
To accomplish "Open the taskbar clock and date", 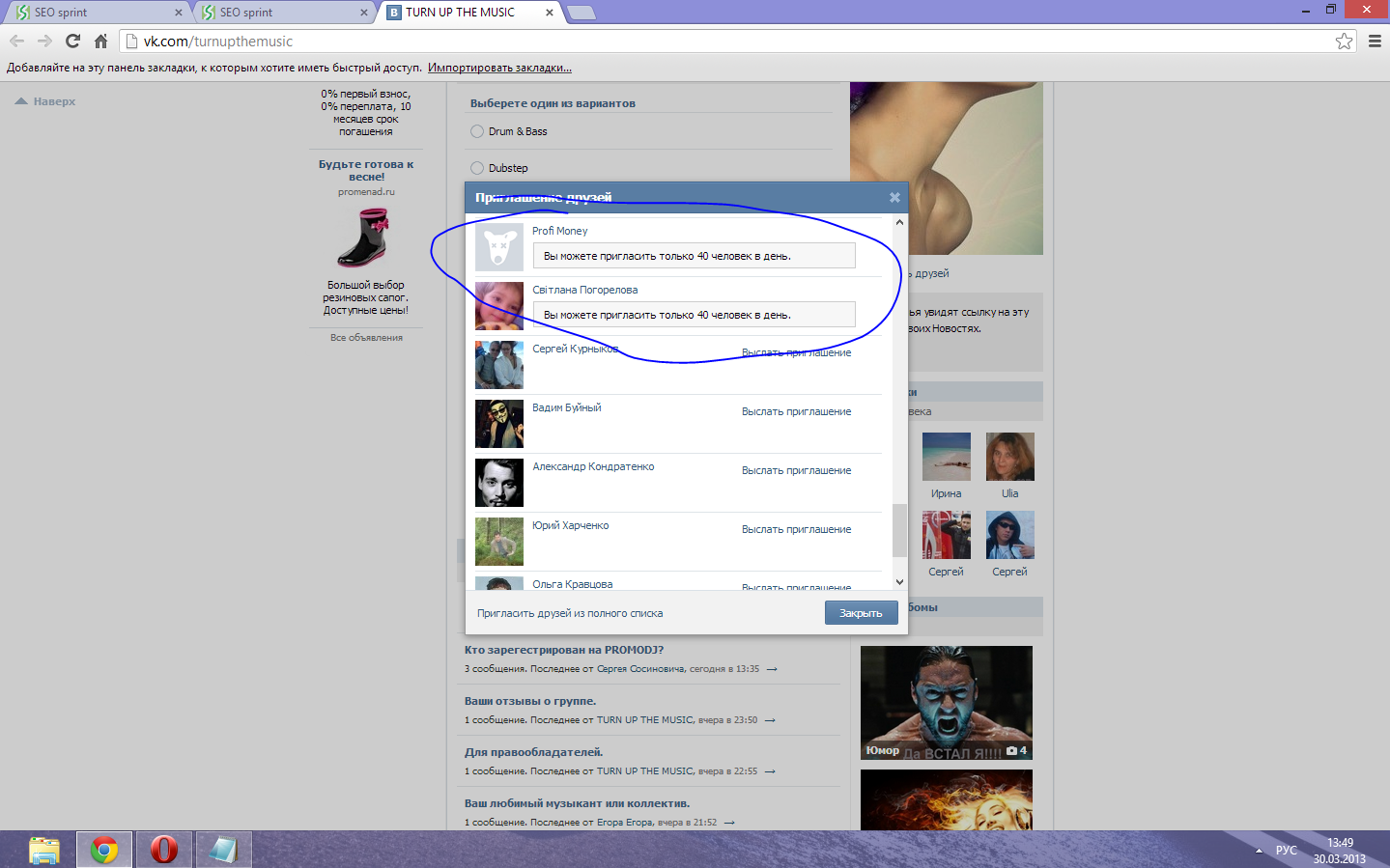I will [x=1340, y=851].
